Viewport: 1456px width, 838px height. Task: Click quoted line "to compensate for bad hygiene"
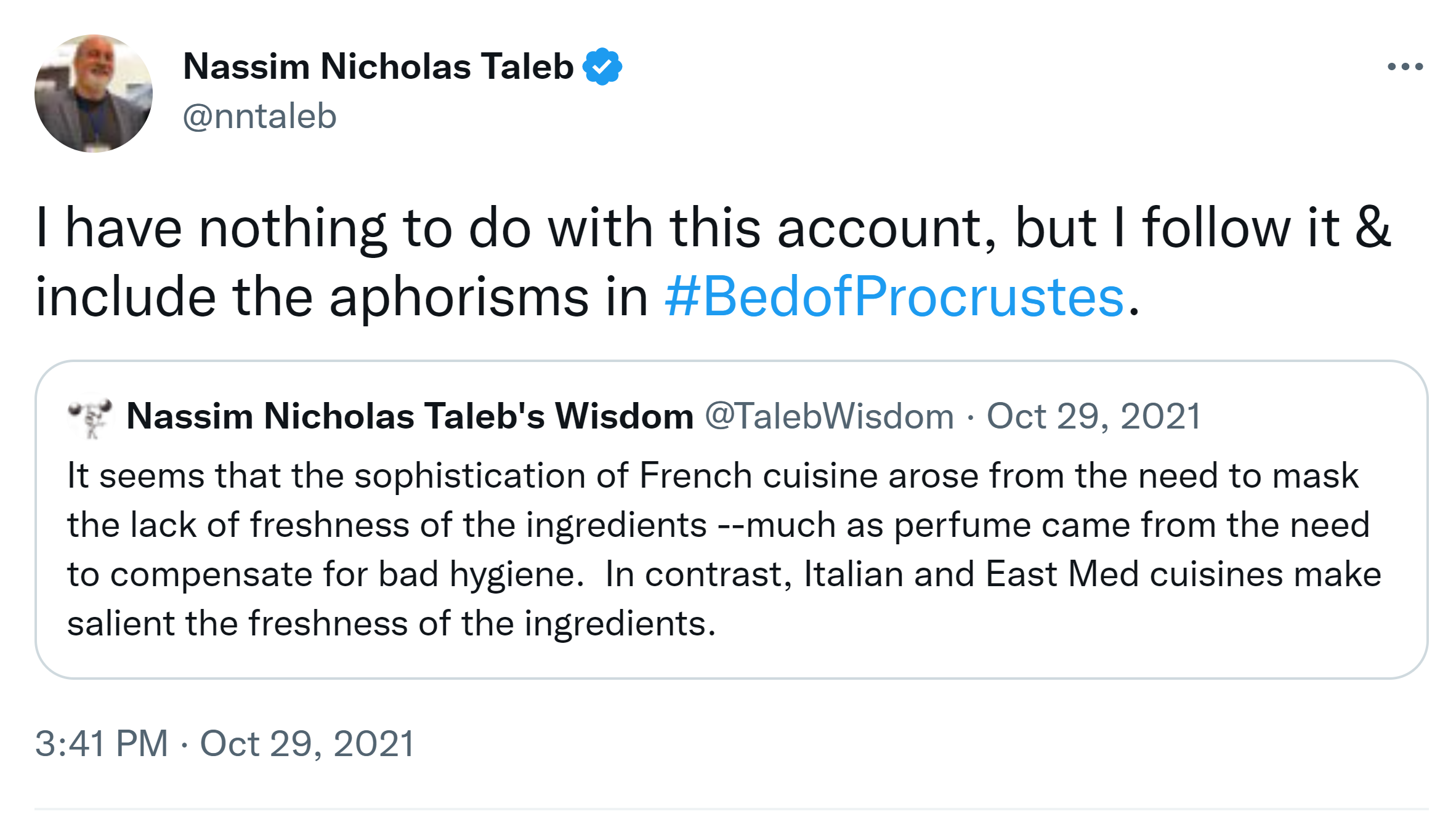click(x=325, y=574)
